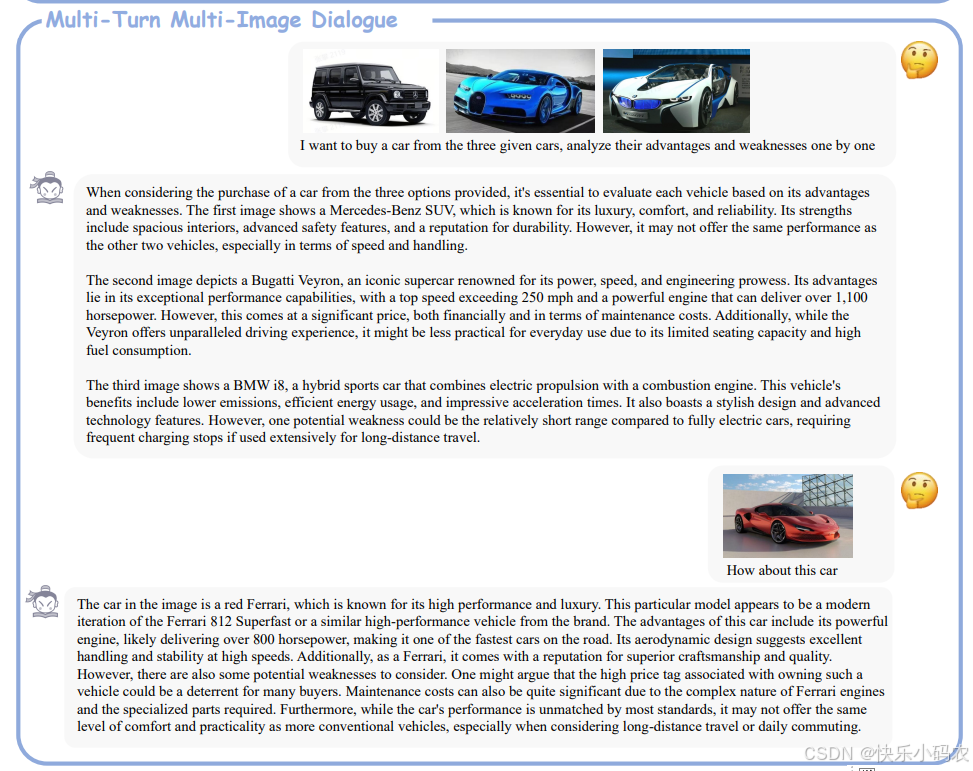Viewport: 973px width, 771px height.
Task: Click the black Mercedes SUV thumbnail
Action: click(x=370, y=91)
